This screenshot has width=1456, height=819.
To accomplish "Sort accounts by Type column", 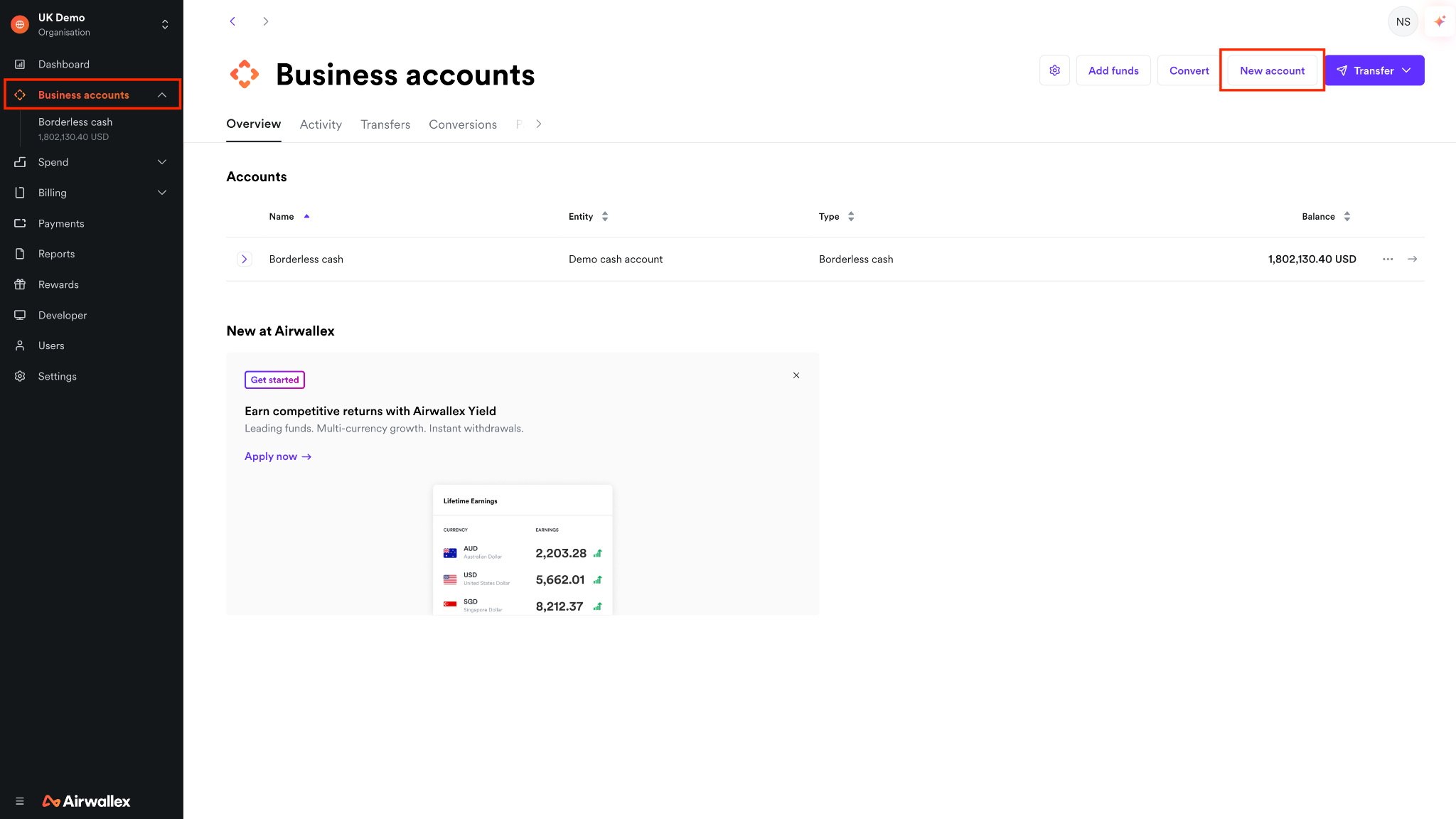I will pyautogui.click(x=836, y=217).
